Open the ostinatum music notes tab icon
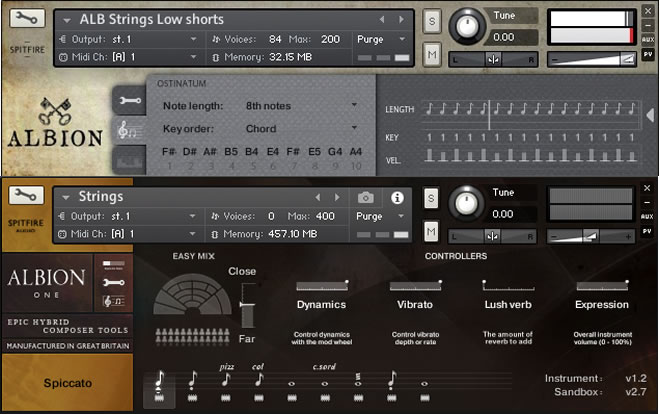This screenshot has width=660, height=414. click(x=127, y=129)
